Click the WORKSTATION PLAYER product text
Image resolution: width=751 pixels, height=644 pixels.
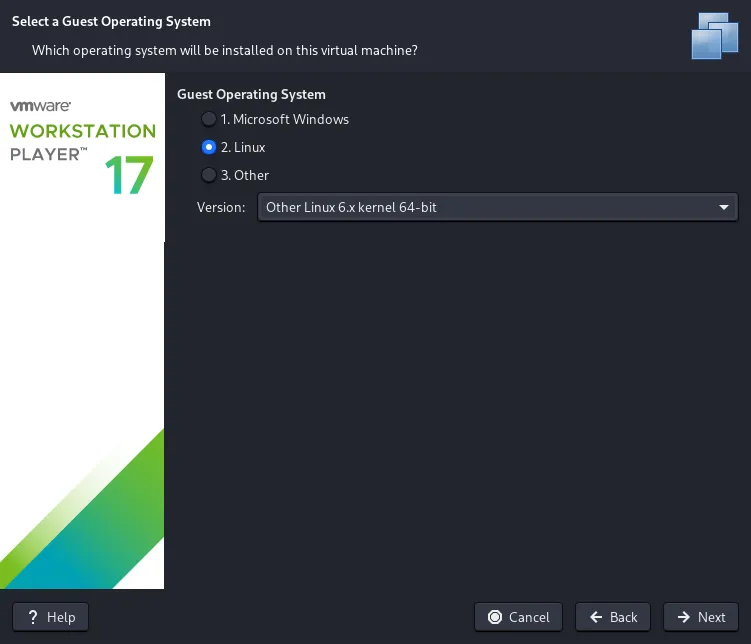(x=82, y=142)
